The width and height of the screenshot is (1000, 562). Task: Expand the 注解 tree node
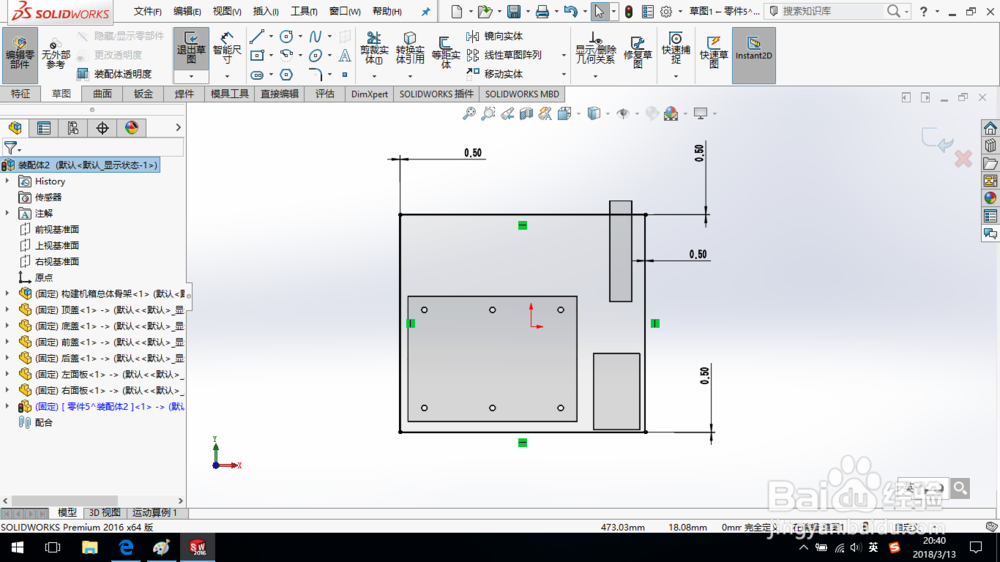pyautogui.click(x=7, y=213)
